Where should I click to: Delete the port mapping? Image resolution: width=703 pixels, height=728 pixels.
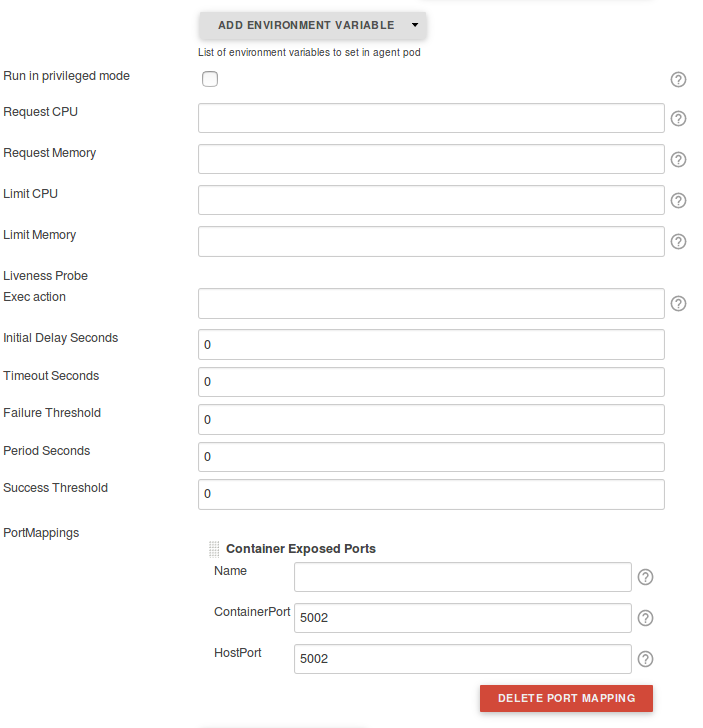pos(566,698)
